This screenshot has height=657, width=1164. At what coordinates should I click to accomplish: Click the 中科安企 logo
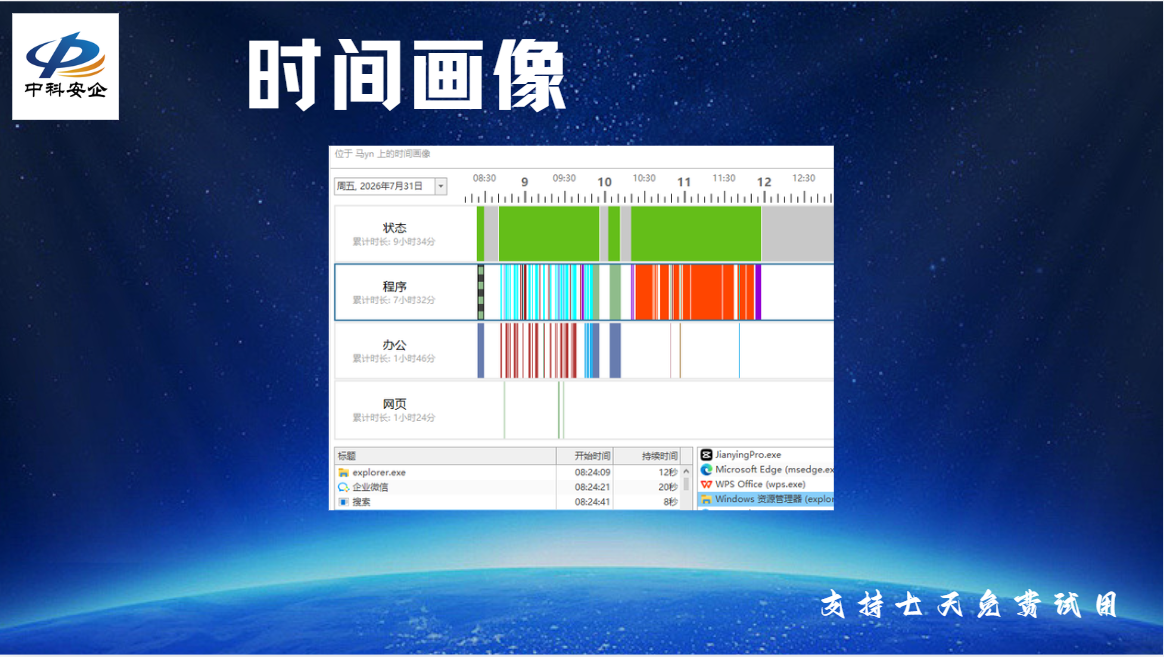[65, 66]
